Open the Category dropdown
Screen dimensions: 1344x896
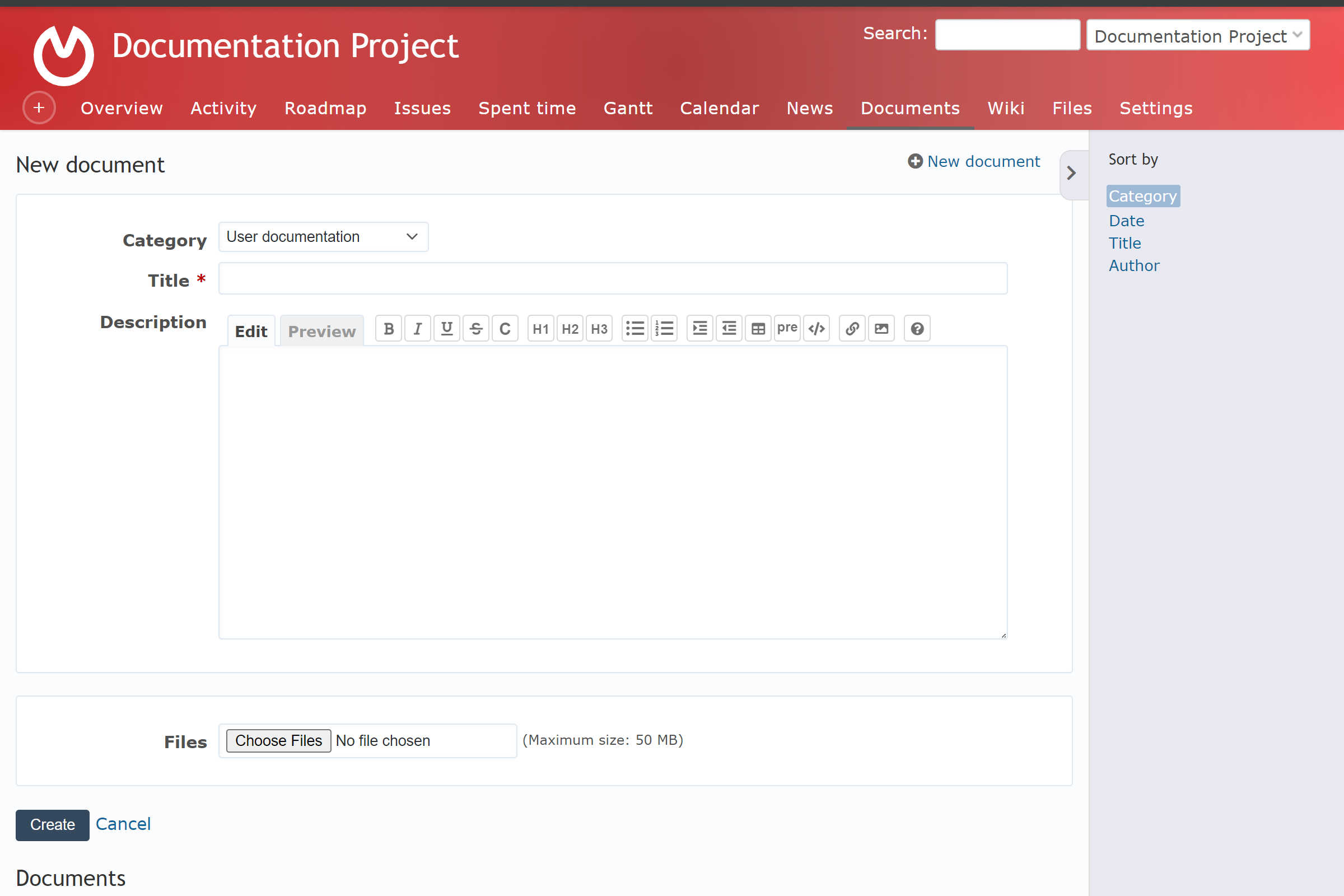click(324, 236)
